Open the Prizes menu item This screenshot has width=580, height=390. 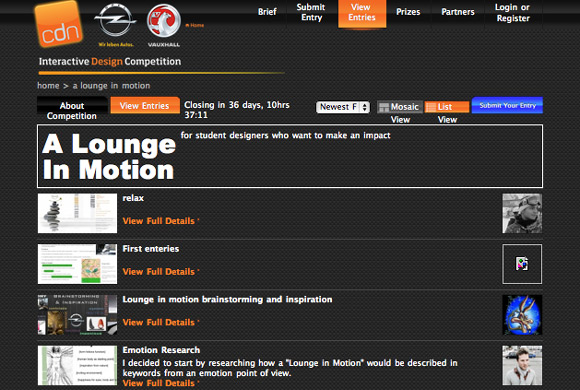(x=408, y=12)
